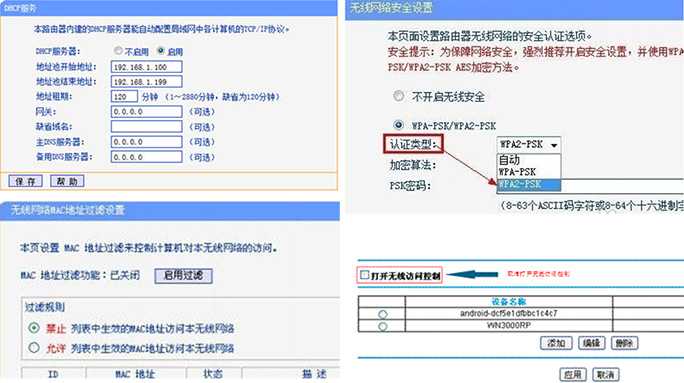Select 禁止 MAC filter rule radio
Screen dimensions: 684x383
click(34, 328)
